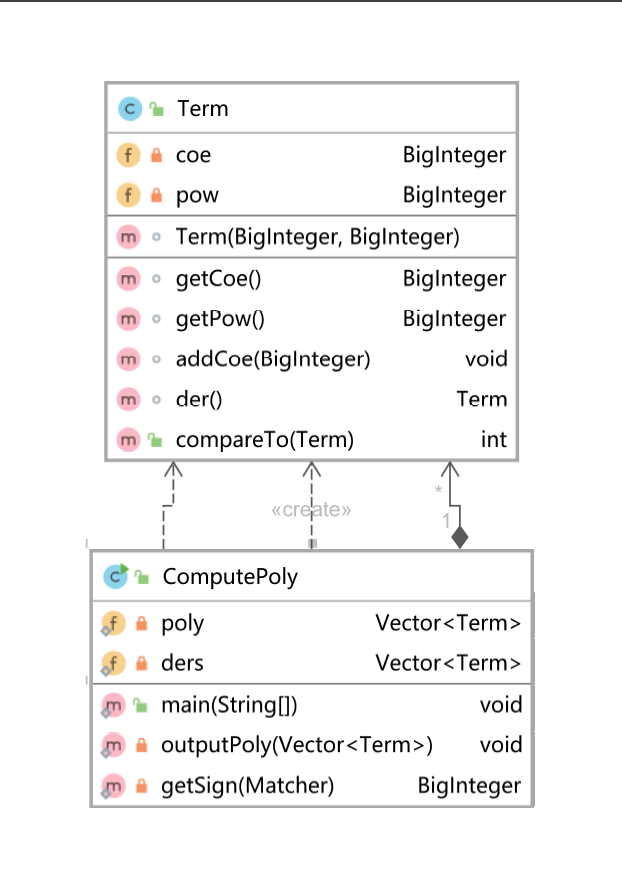The image size is (622, 887).
Task: Click the field icon next to pow
Action: (x=129, y=195)
